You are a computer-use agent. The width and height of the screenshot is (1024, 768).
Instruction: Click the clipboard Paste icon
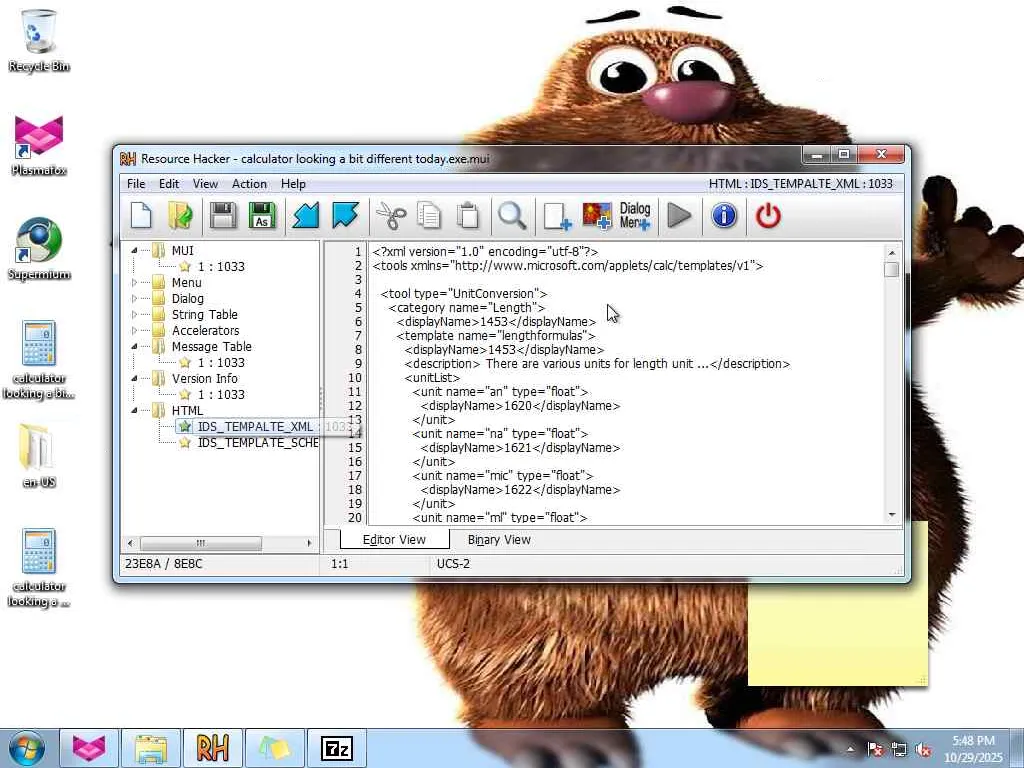point(468,216)
